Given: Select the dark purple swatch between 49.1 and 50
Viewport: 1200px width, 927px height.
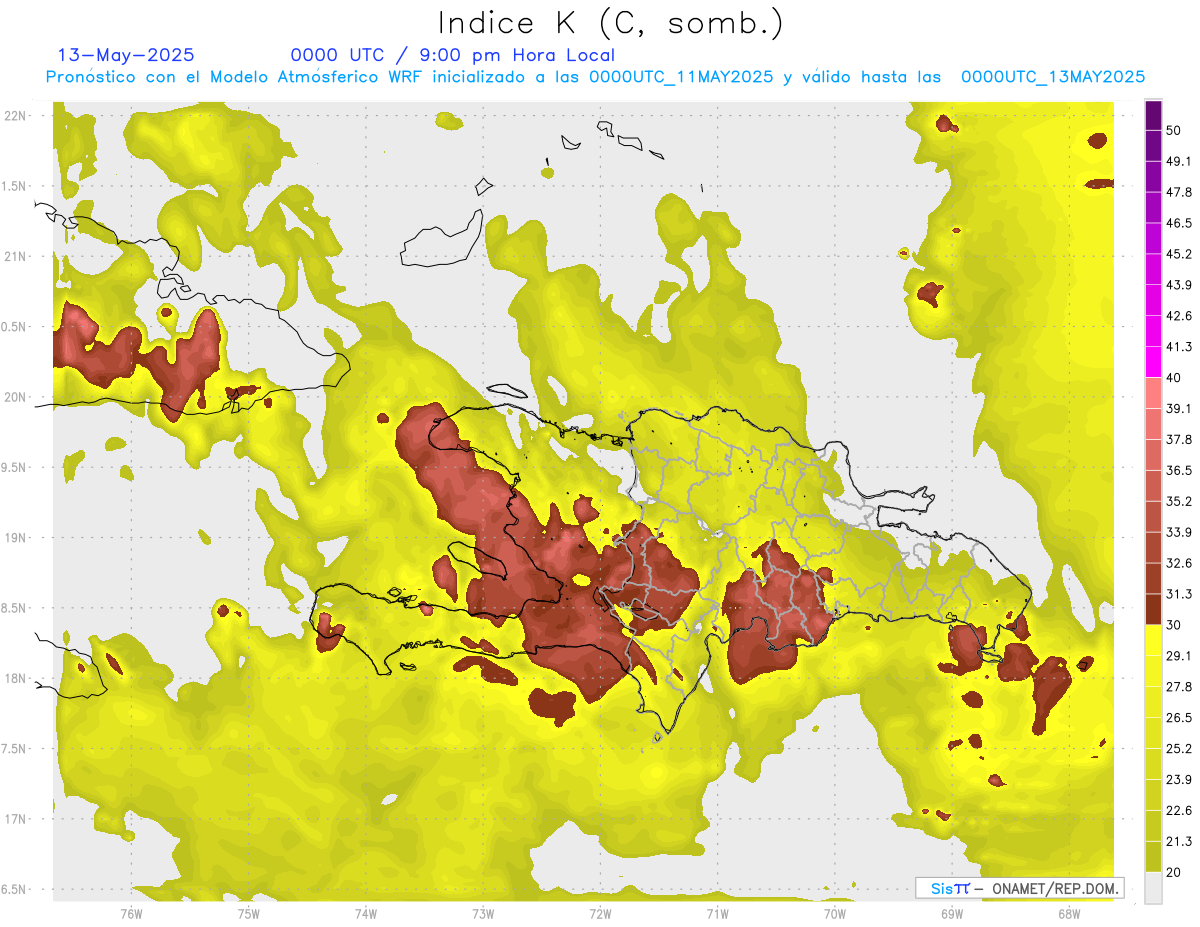Looking at the screenshot, I should [x=1153, y=146].
